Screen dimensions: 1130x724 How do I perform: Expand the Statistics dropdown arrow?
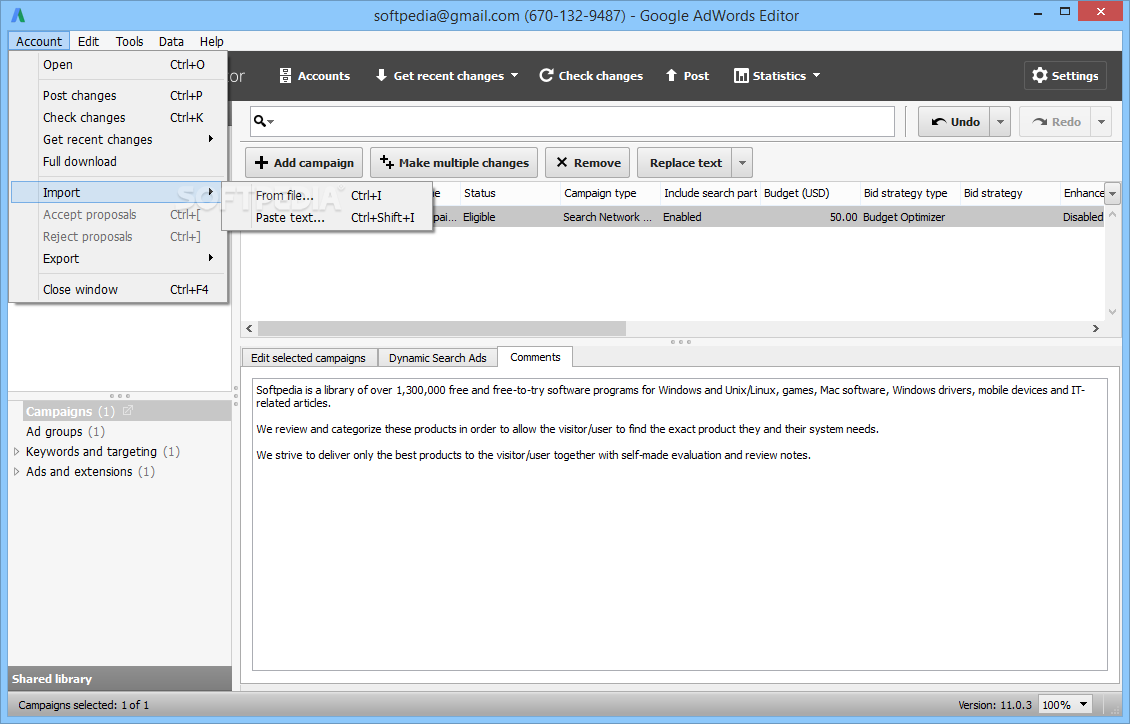[817, 76]
